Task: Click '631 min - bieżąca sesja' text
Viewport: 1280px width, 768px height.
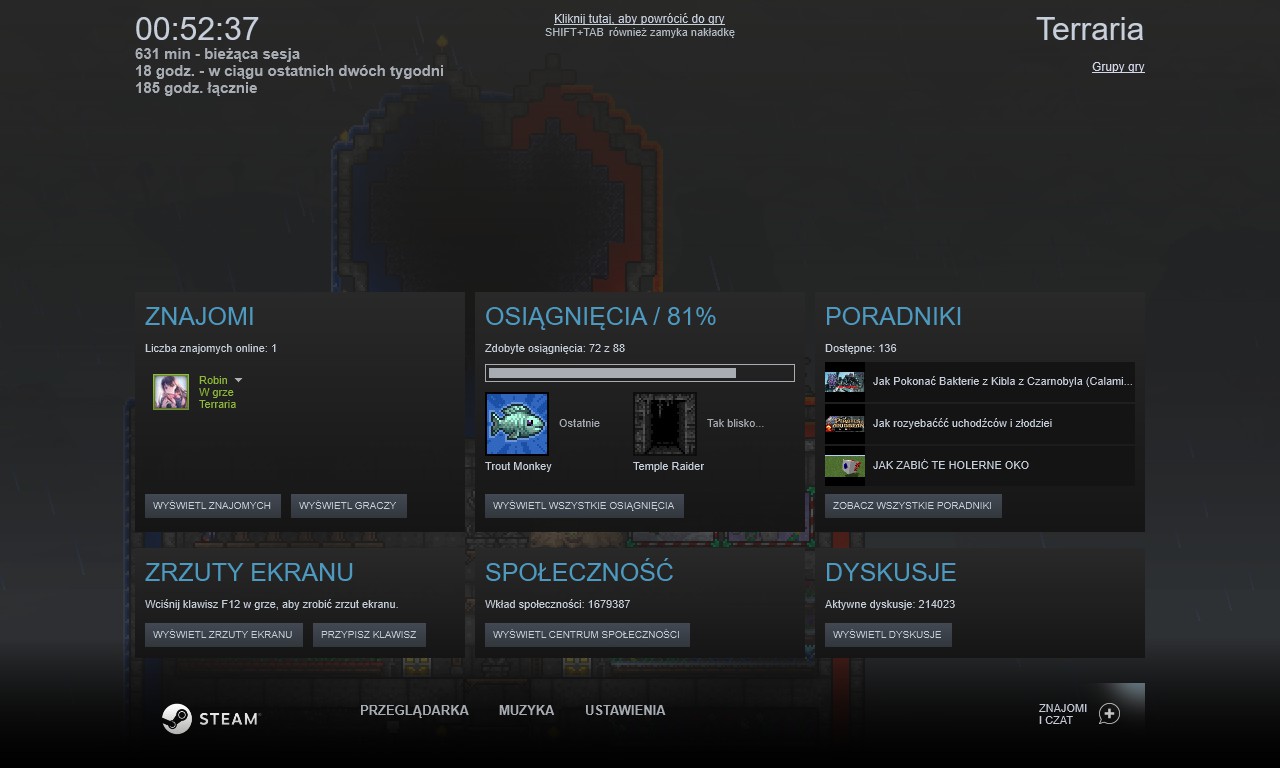Action: pyautogui.click(x=217, y=54)
